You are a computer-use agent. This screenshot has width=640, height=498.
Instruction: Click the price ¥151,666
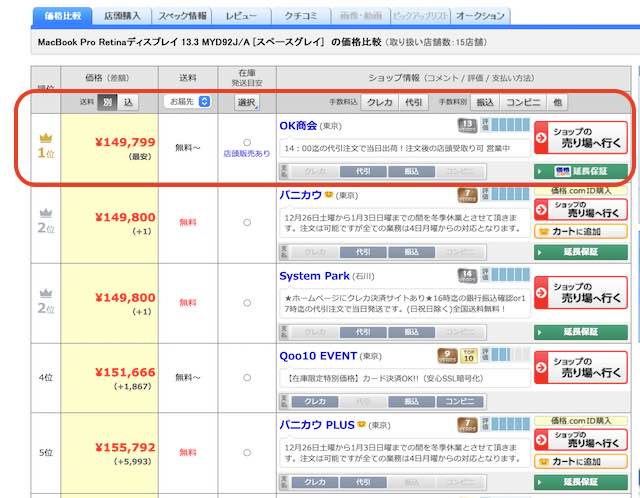coord(125,372)
